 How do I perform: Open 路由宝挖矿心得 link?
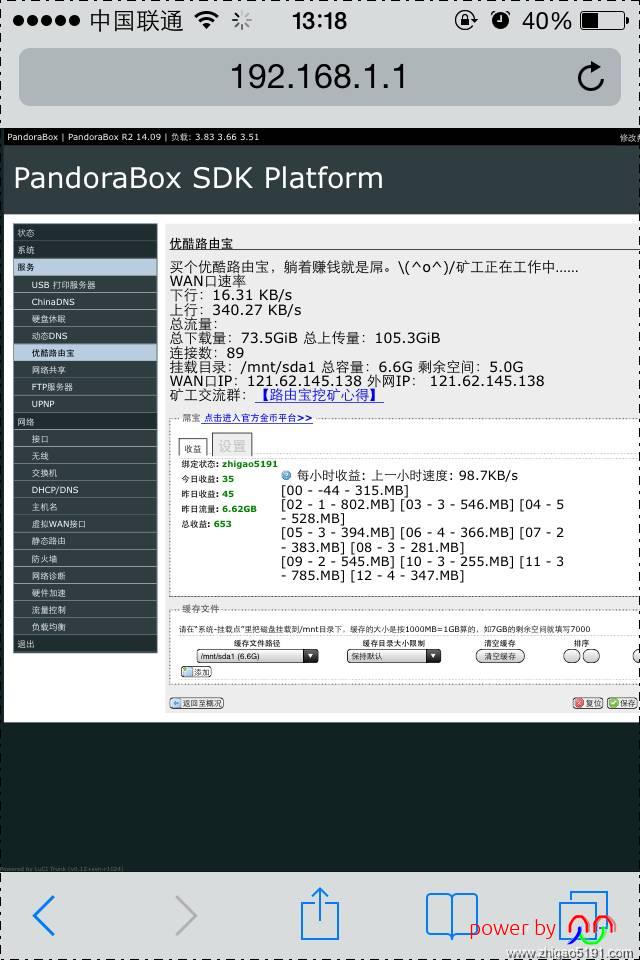318,395
